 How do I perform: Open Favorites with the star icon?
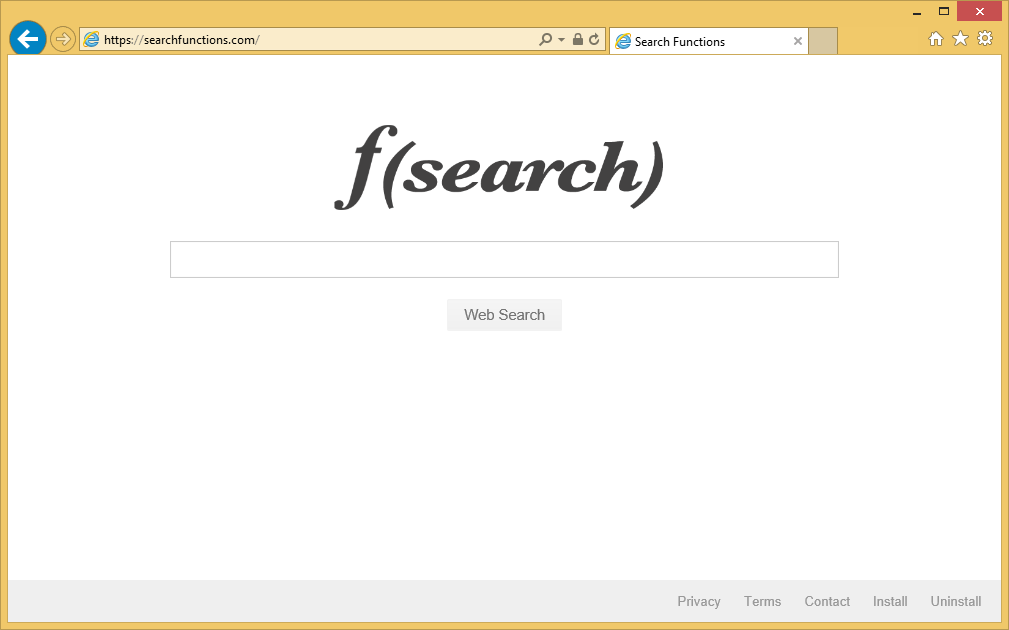point(960,39)
